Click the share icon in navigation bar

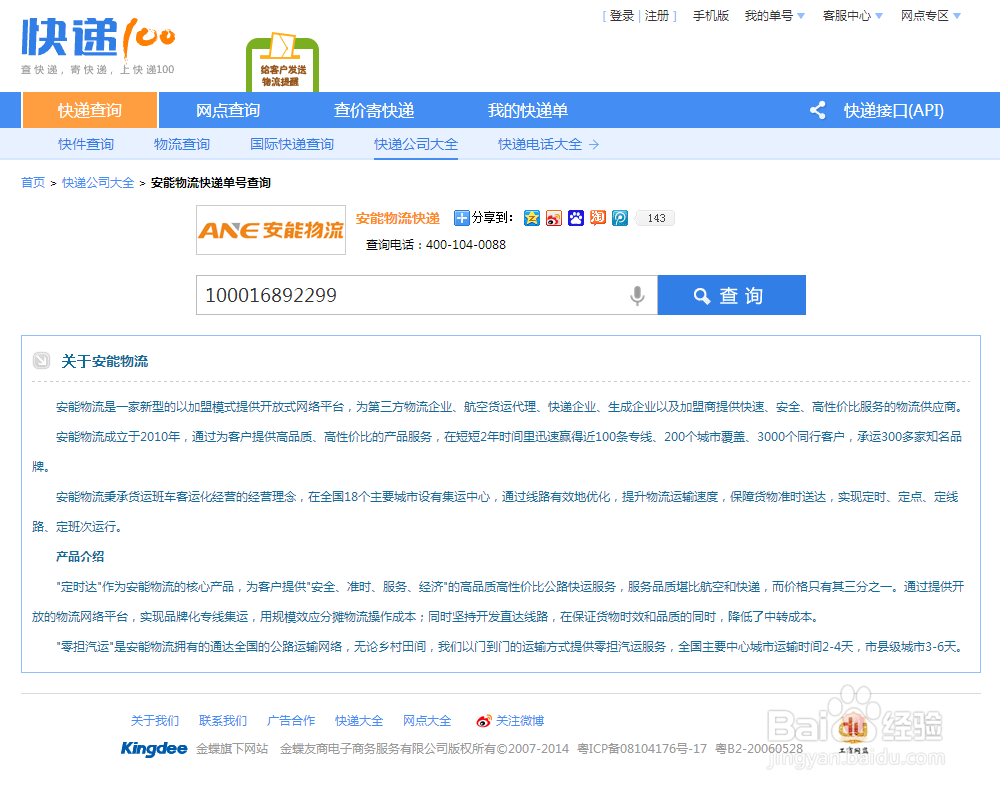coord(818,110)
